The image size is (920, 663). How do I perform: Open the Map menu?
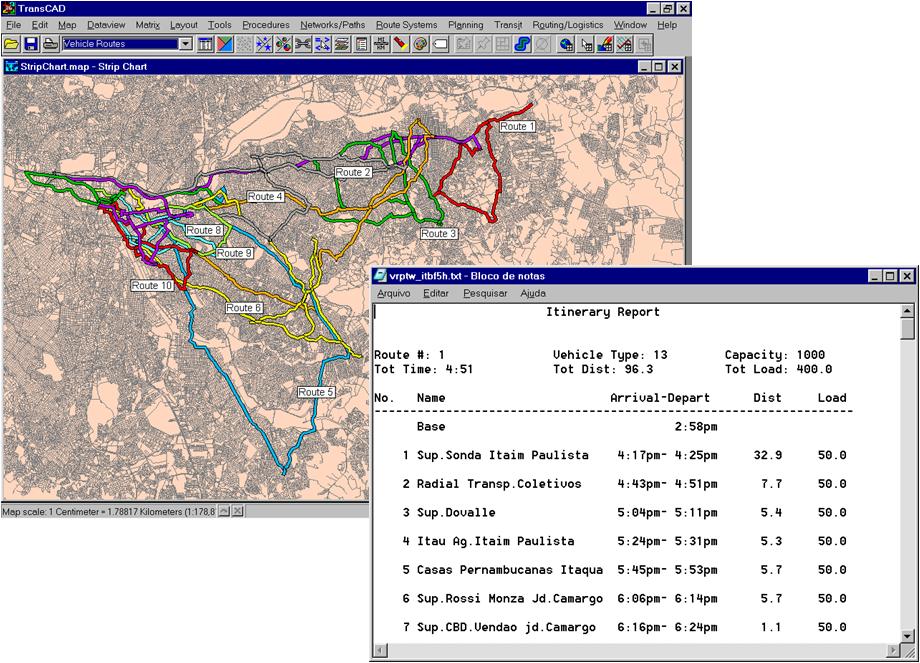point(67,25)
